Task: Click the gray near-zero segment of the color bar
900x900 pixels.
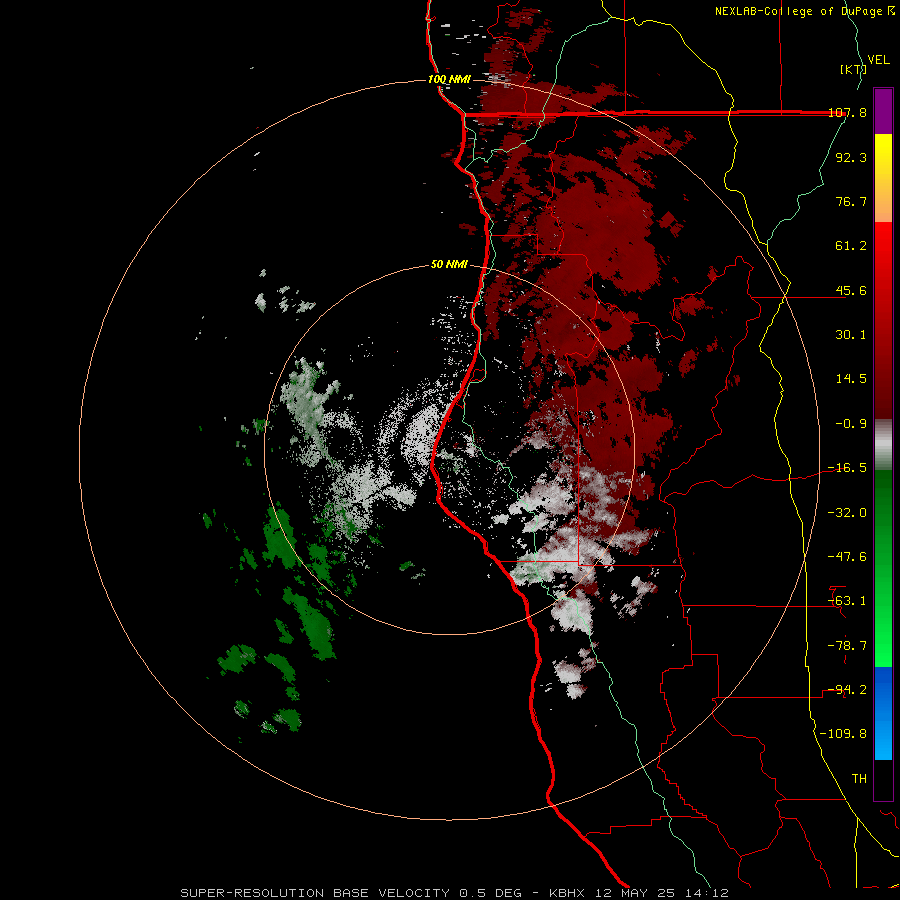Action: (x=883, y=445)
